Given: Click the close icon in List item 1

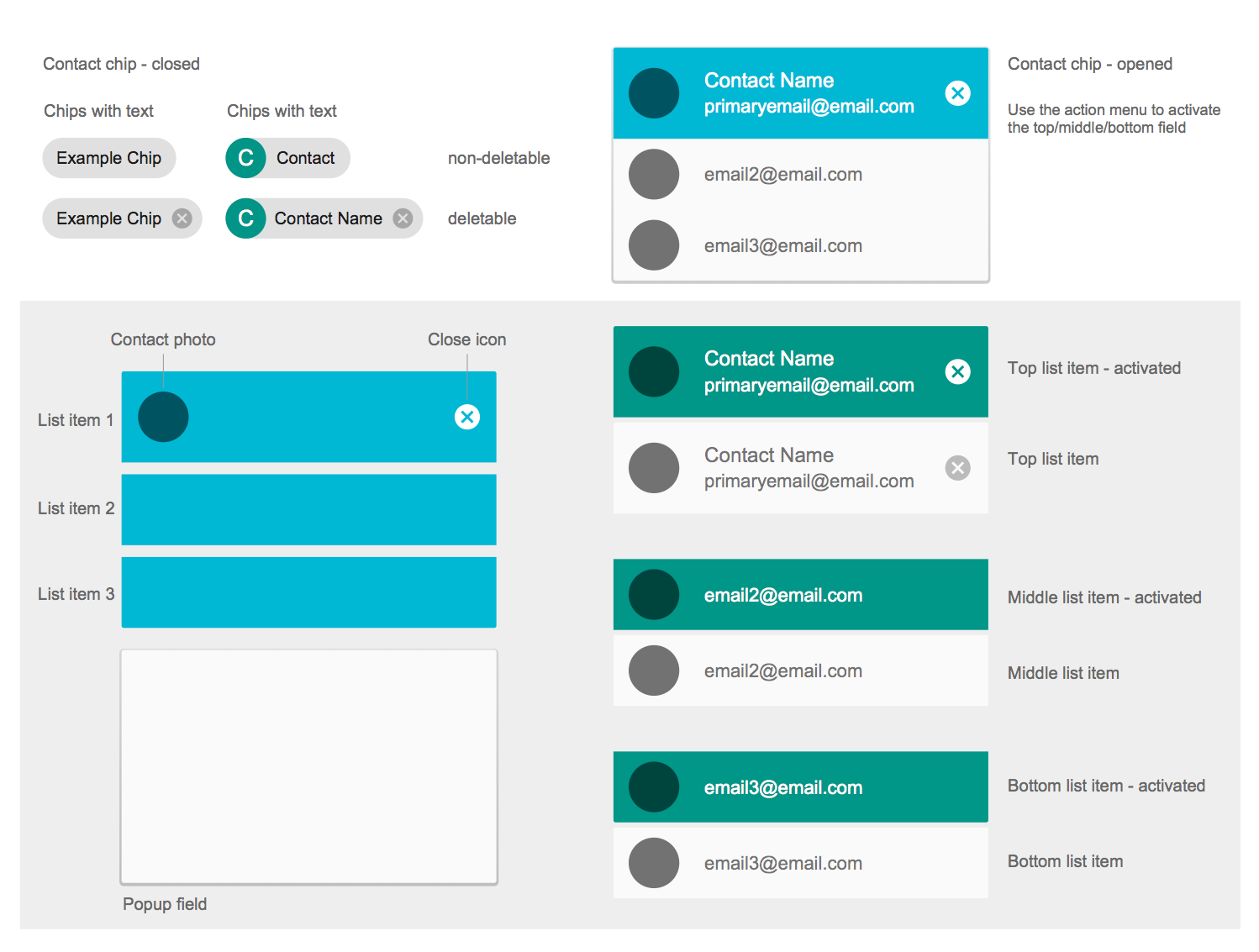Looking at the screenshot, I should 467,417.
